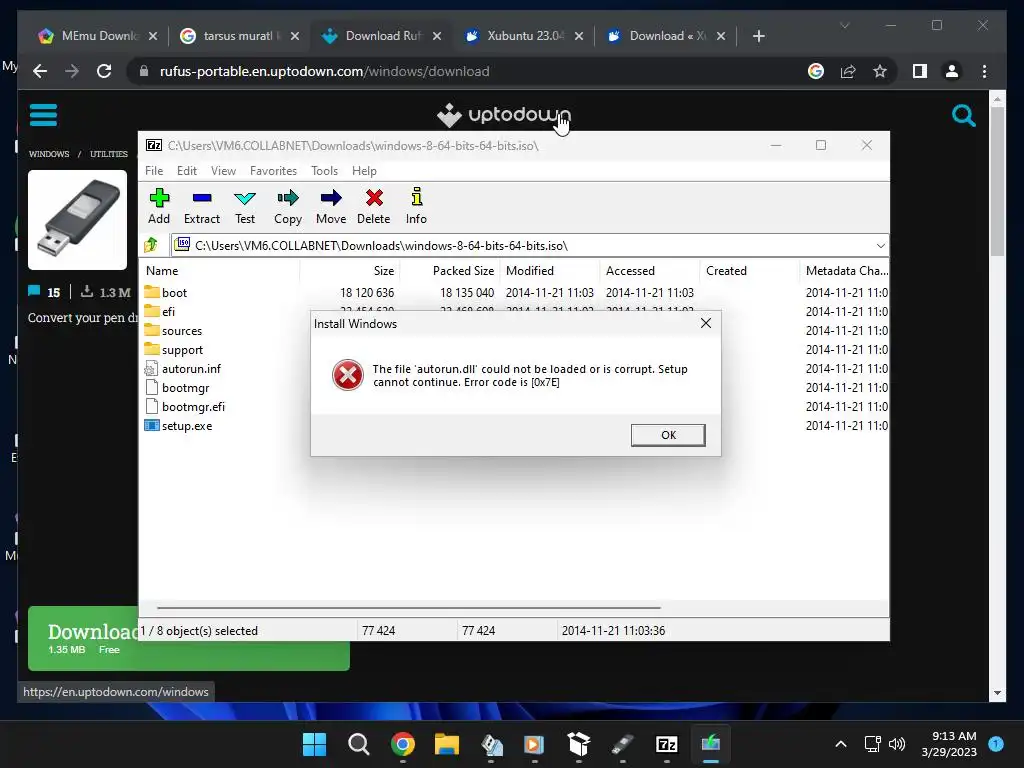Switch to the Xubuntu 23.04 tab
This screenshot has height=768, width=1024.
point(524,36)
